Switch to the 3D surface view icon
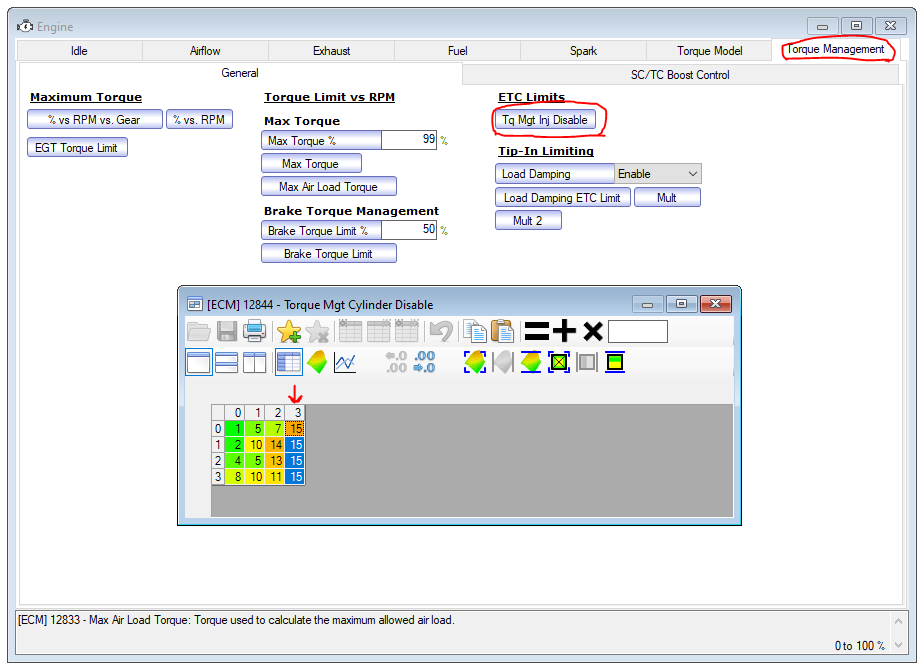This screenshot has height=671, width=922. coord(317,362)
